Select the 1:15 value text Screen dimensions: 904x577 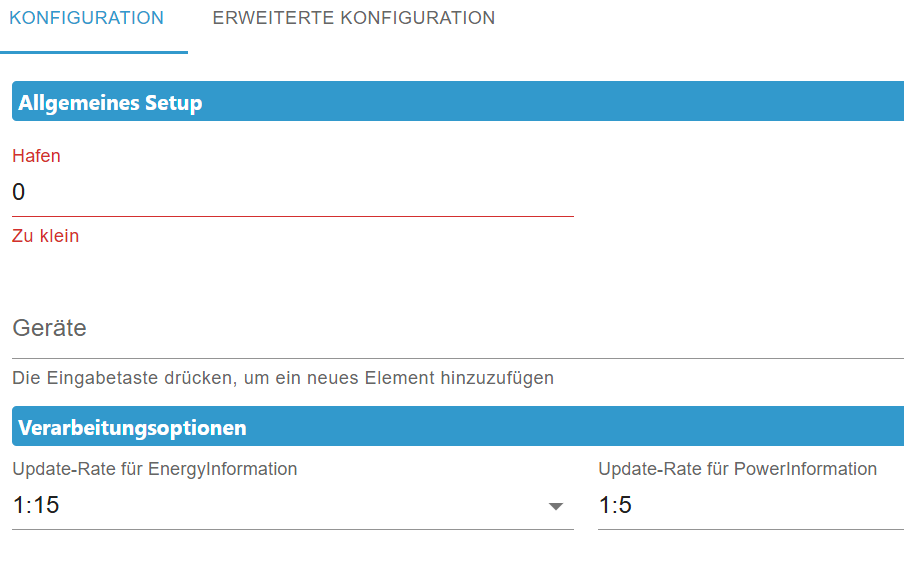coord(36,506)
